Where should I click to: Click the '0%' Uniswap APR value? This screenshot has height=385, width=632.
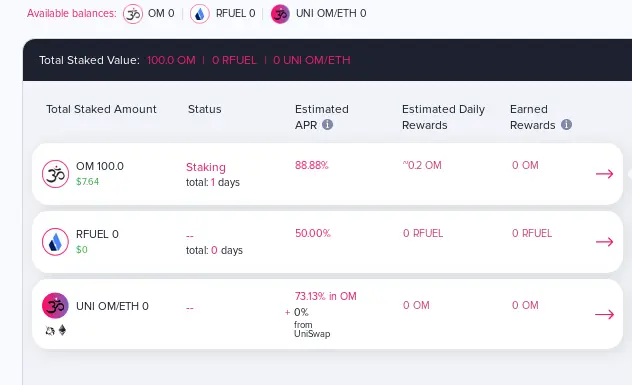pyautogui.click(x=301, y=312)
